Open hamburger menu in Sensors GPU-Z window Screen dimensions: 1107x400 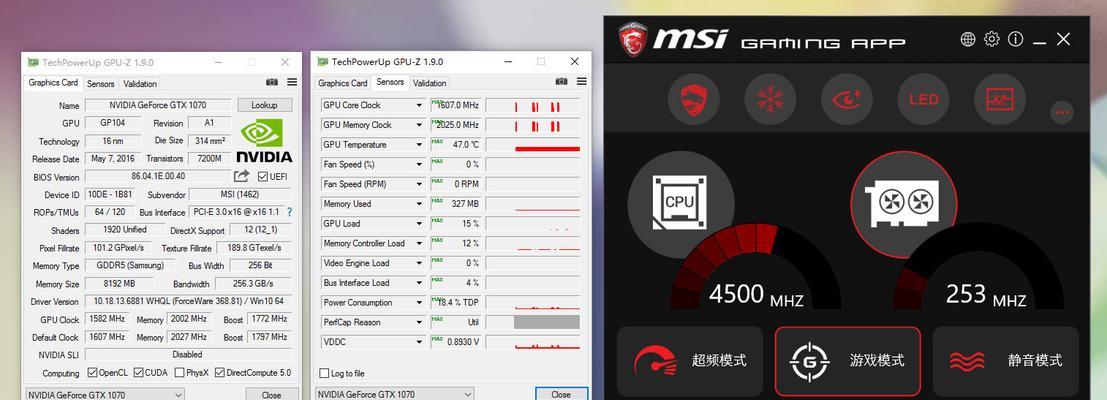click(582, 82)
